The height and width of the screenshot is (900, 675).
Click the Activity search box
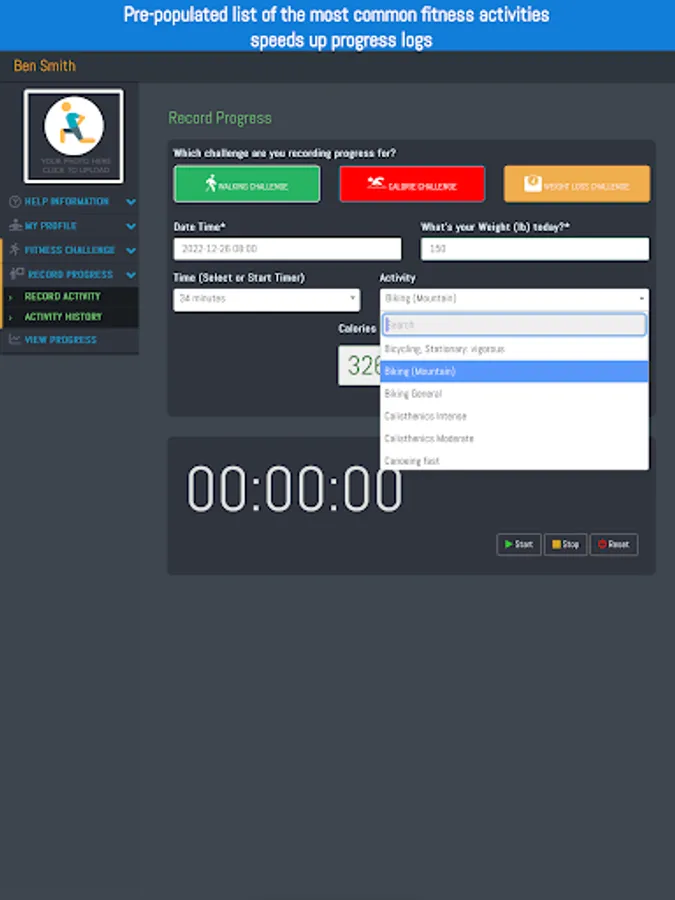click(x=514, y=325)
